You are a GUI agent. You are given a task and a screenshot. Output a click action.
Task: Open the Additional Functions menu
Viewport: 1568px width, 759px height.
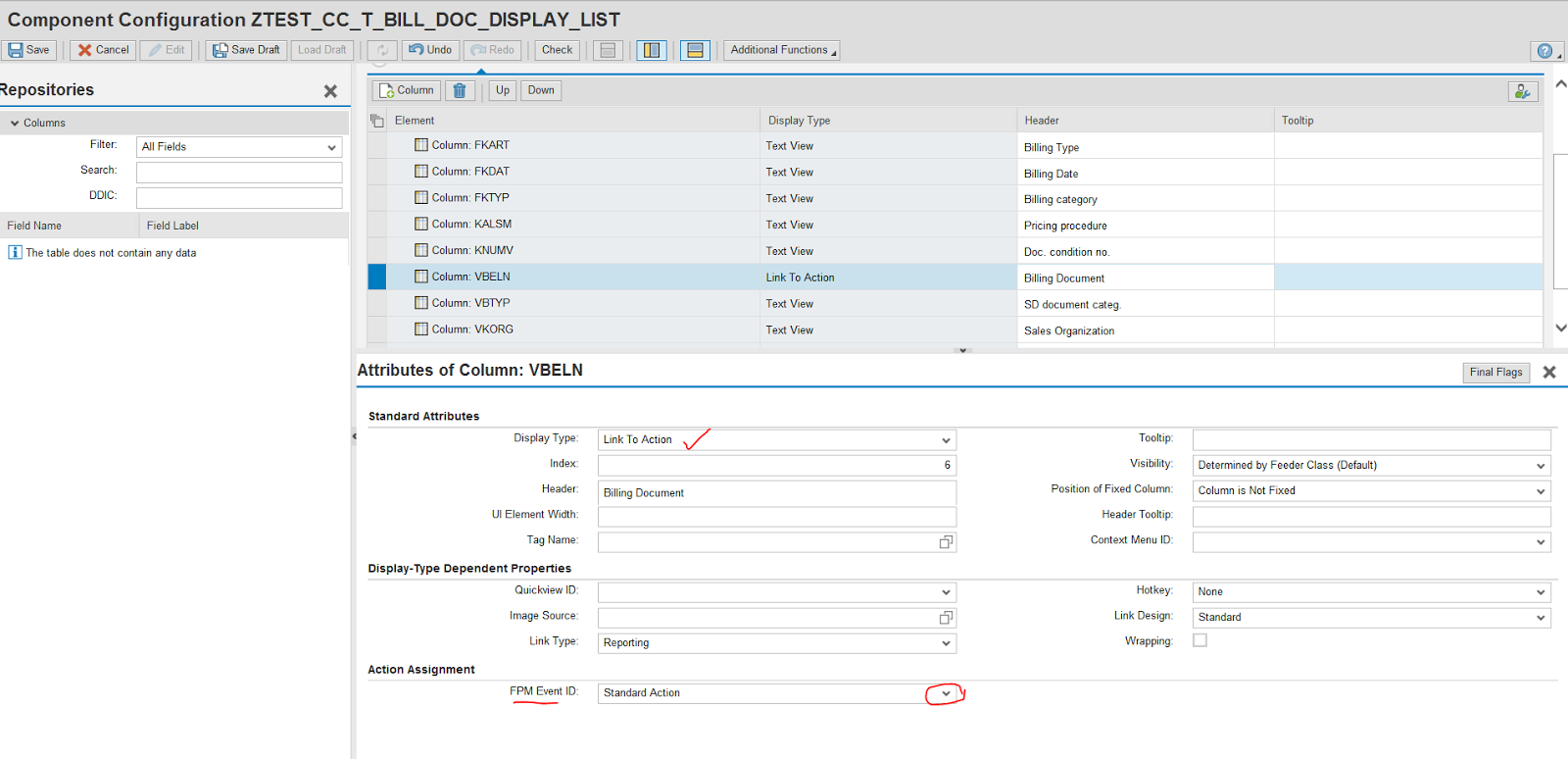[x=782, y=50]
